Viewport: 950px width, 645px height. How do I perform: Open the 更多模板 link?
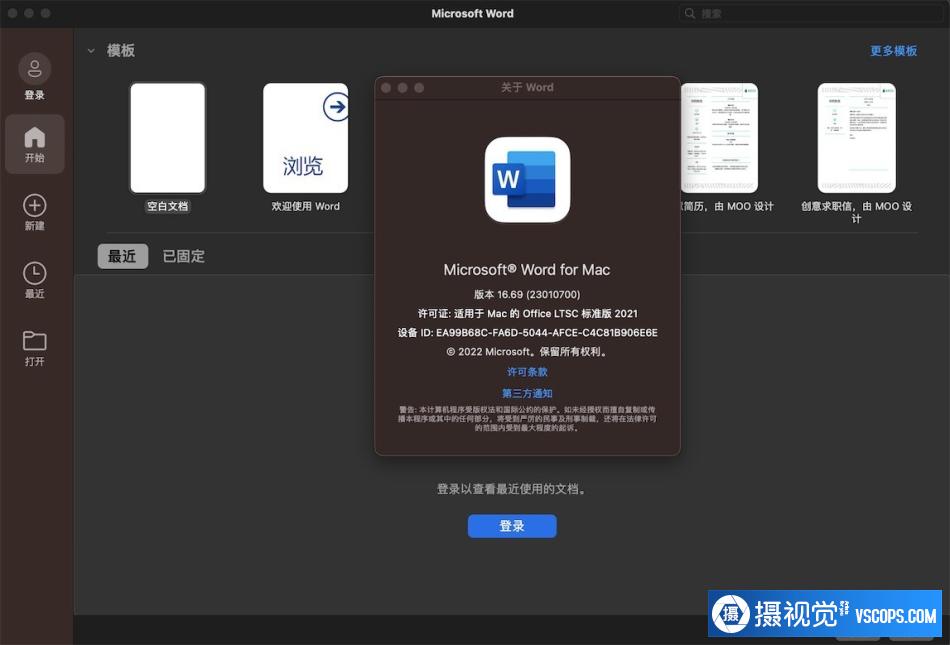click(893, 51)
